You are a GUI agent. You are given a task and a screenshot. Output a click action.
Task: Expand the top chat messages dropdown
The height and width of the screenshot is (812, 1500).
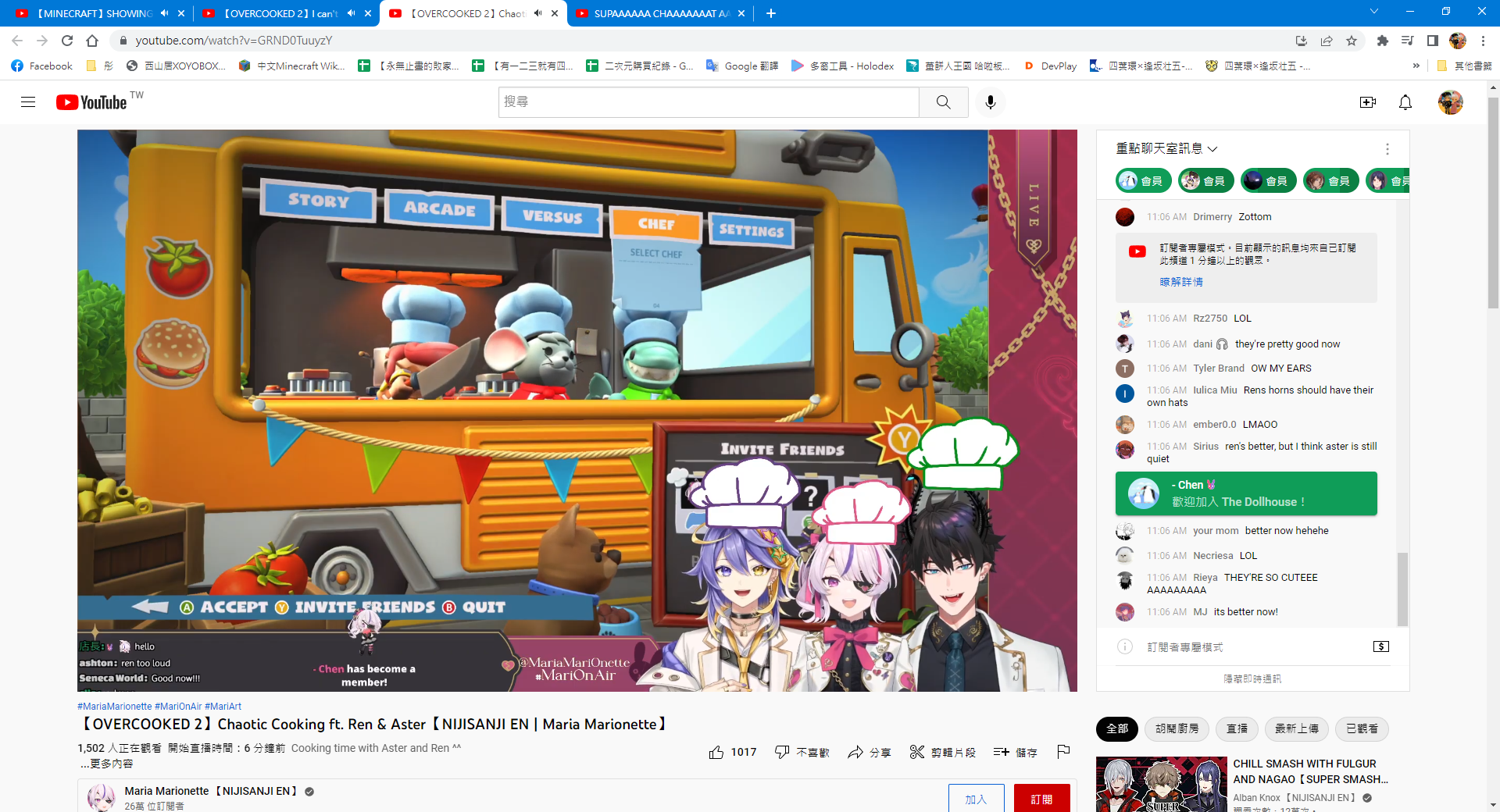click(1167, 148)
